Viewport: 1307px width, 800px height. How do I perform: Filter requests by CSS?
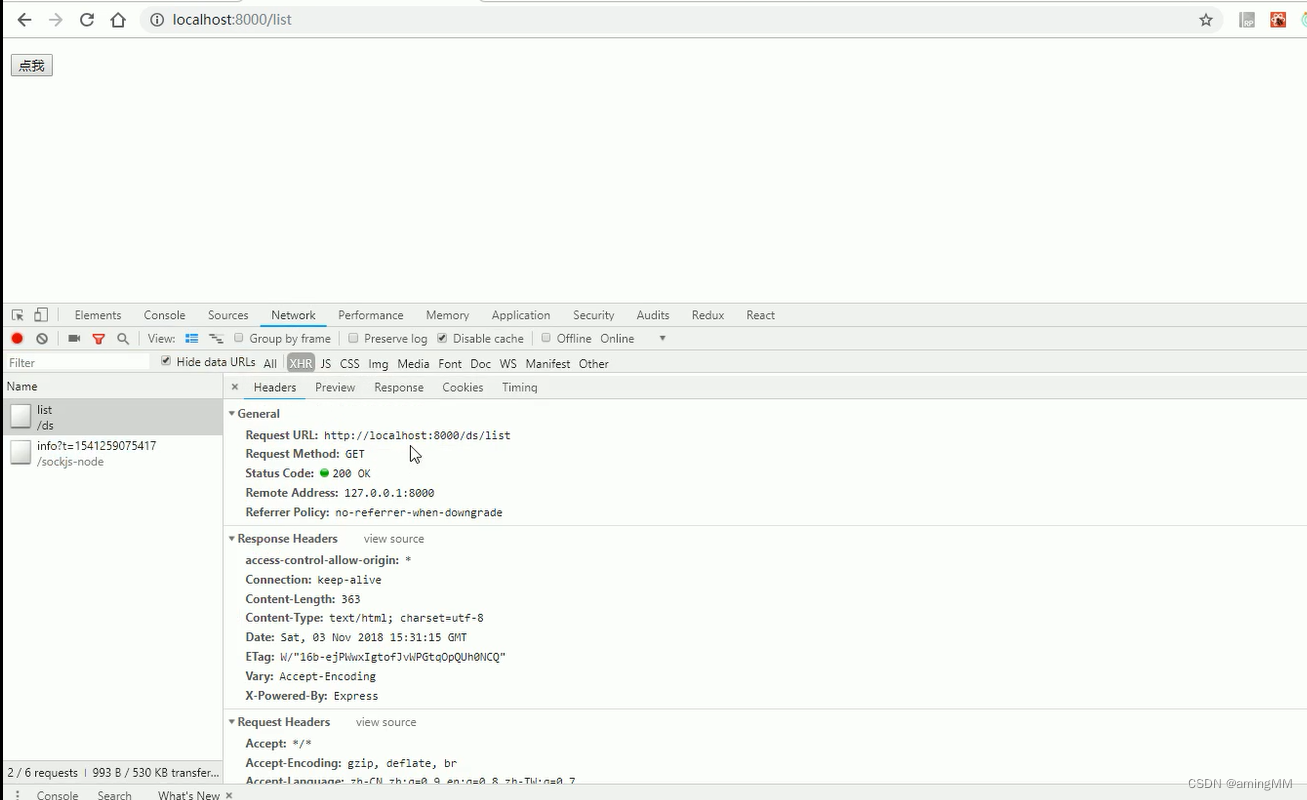pos(350,364)
